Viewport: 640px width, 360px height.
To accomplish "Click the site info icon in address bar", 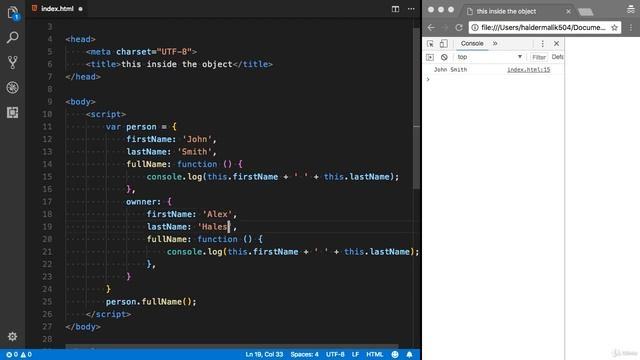I will [x=474, y=27].
